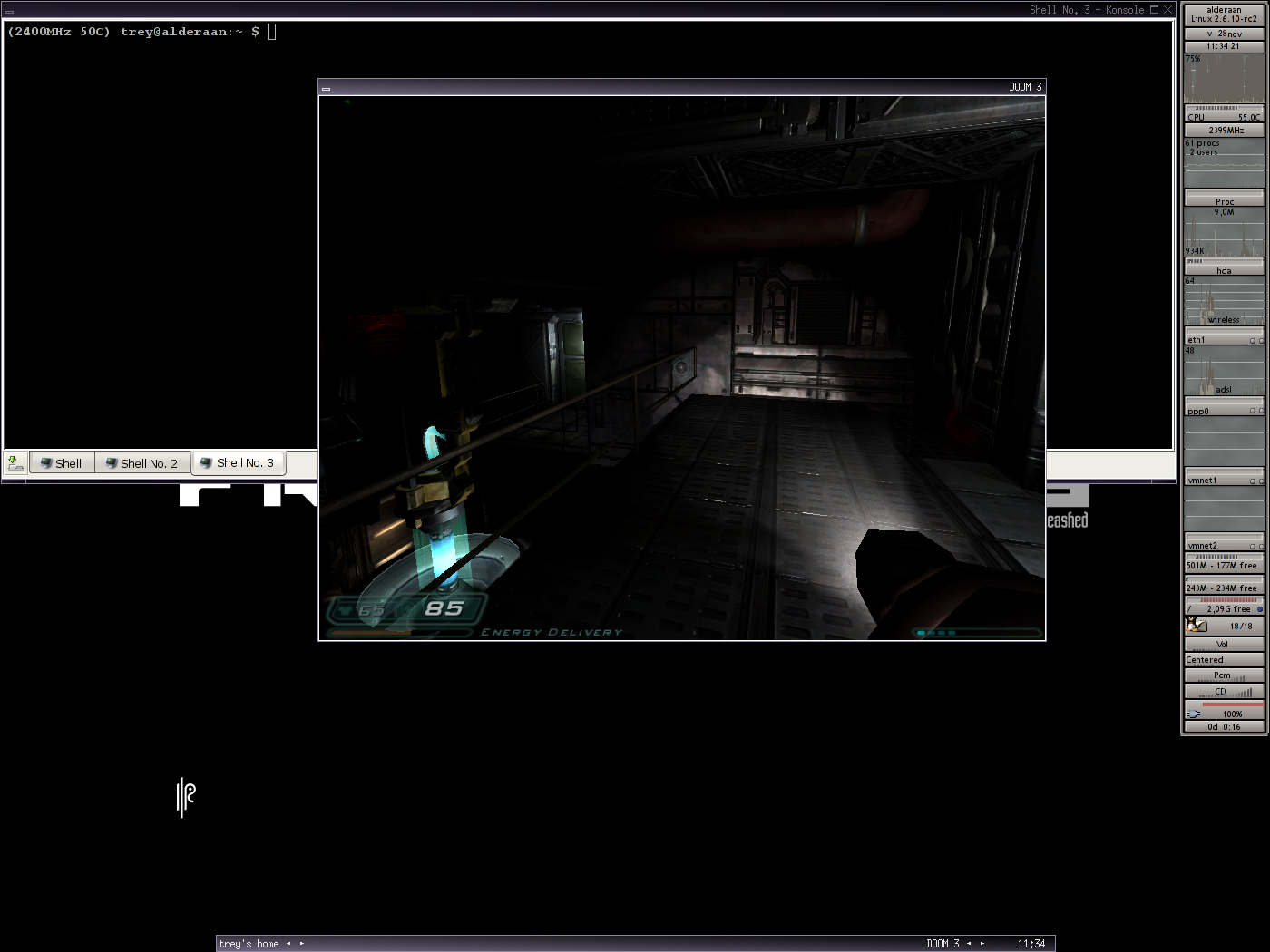This screenshot has height=952, width=1270.
Task: Click the AC power plug battery icon
Action: click(1195, 714)
